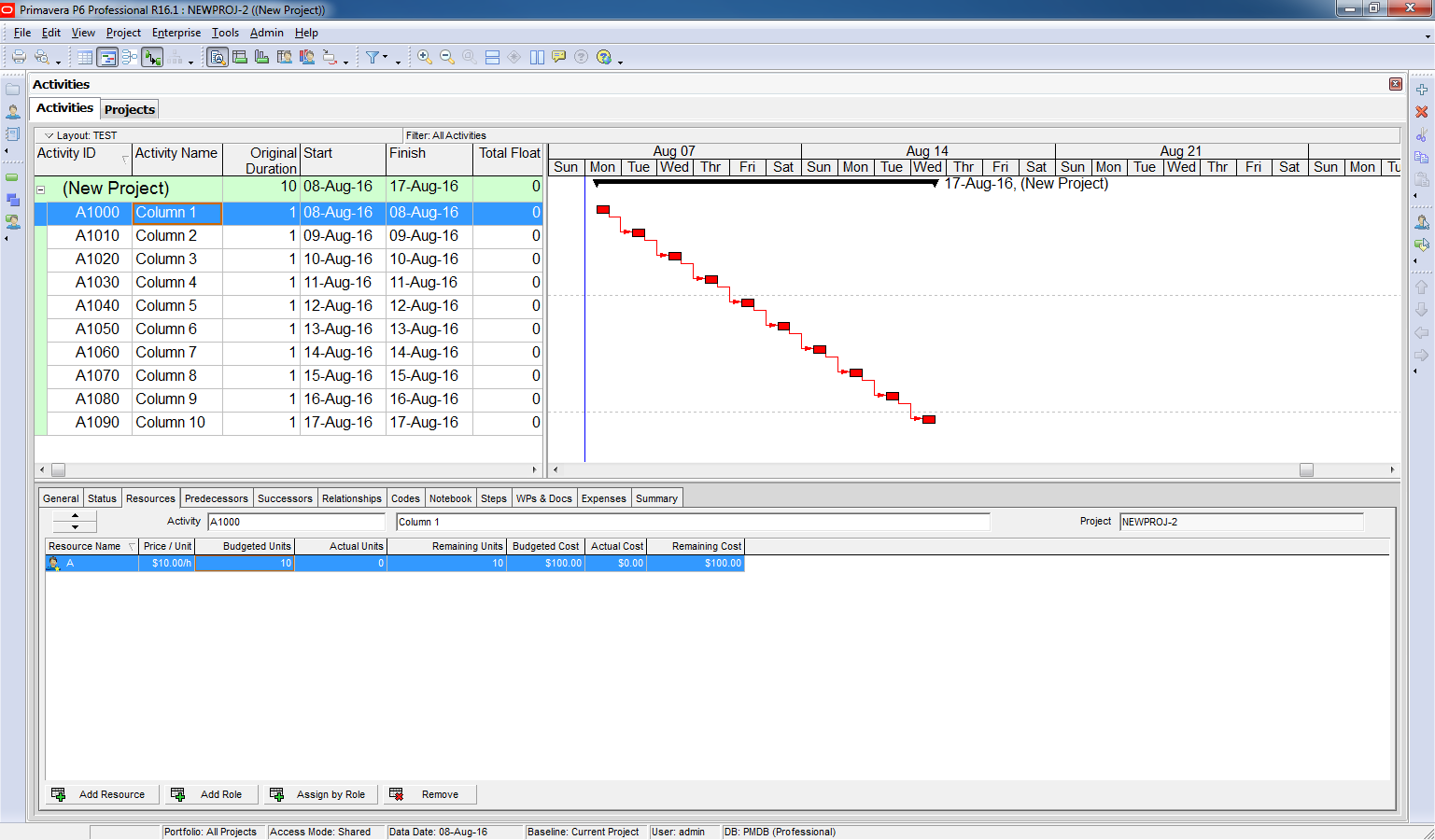Click the Print icon in the toolbar
The width and height of the screenshot is (1435, 840).
pyautogui.click(x=19, y=57)
